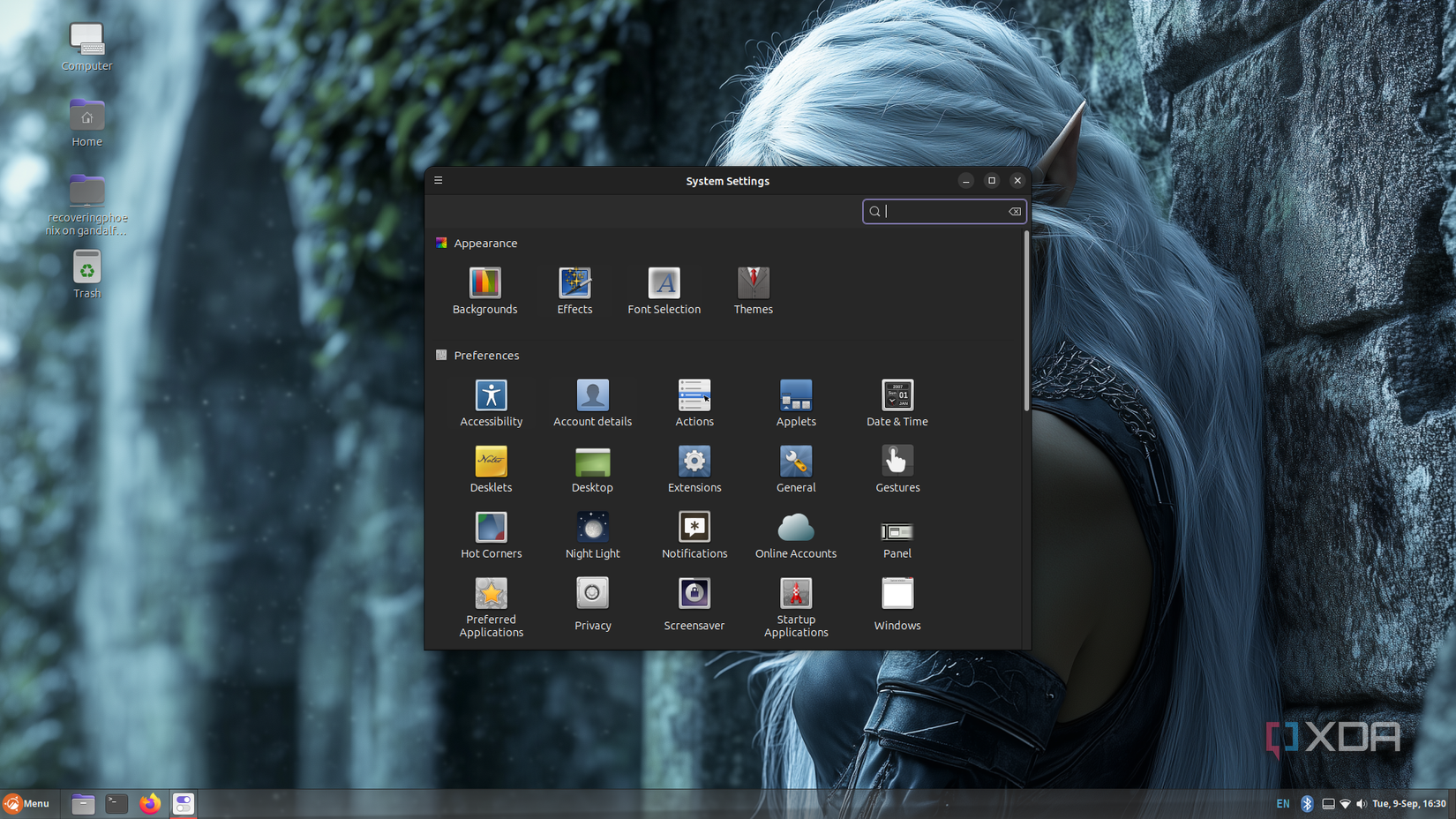Select the Trash desktop icon

click(86, 274)
